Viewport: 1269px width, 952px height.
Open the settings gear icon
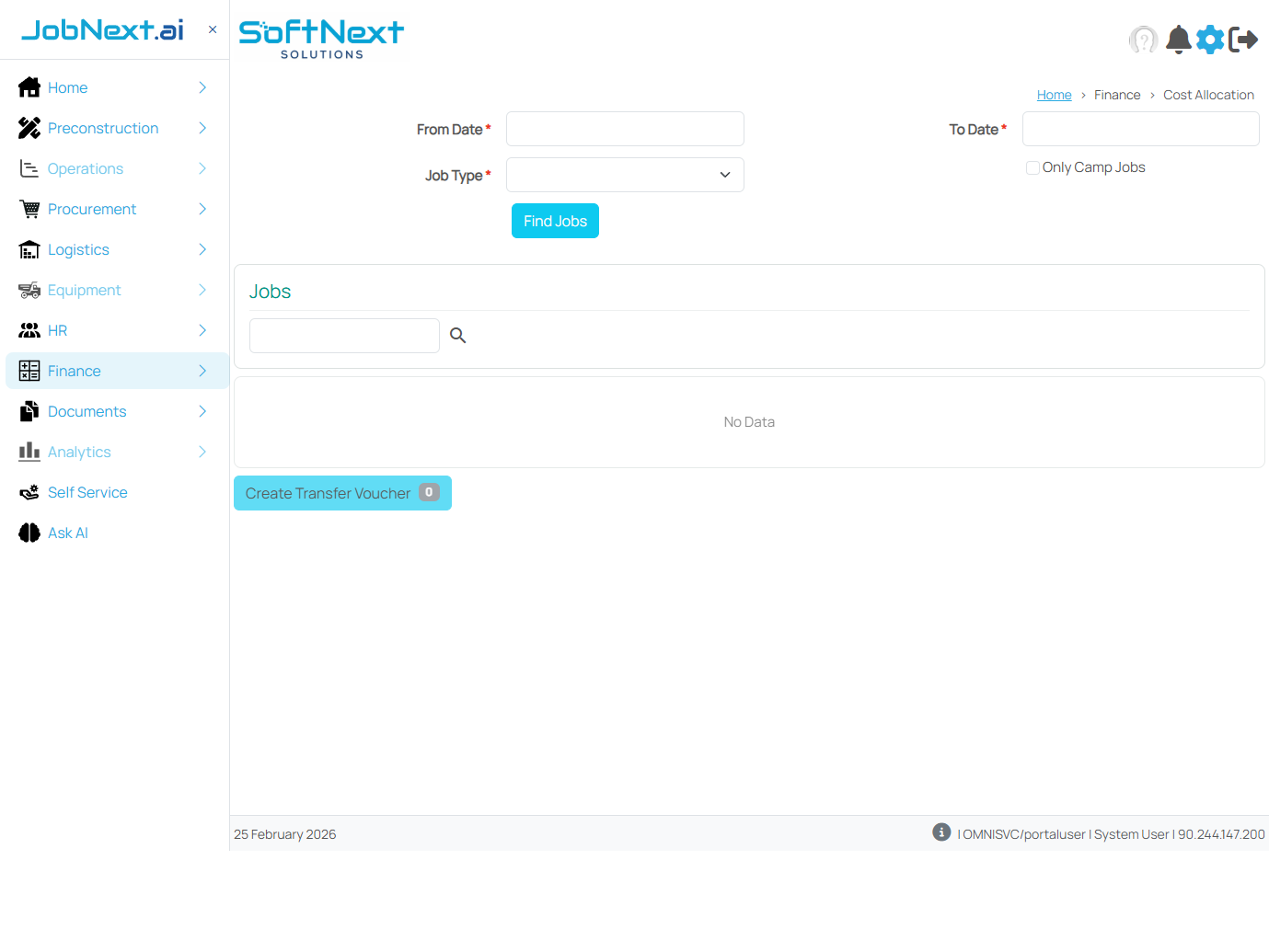pyautogui.click(x=1210, y=40)
